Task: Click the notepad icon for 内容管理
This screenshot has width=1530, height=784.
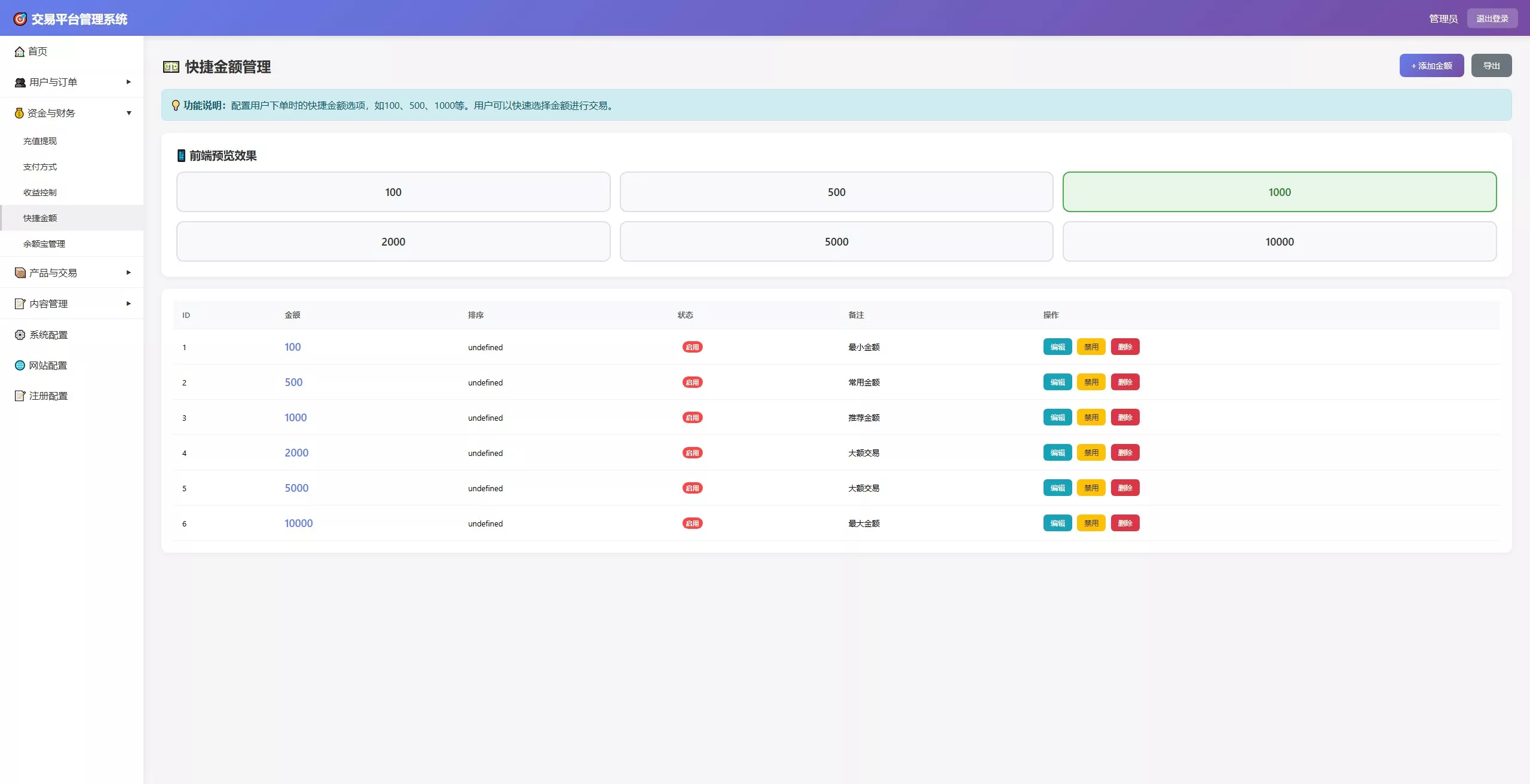Action: 20,304
